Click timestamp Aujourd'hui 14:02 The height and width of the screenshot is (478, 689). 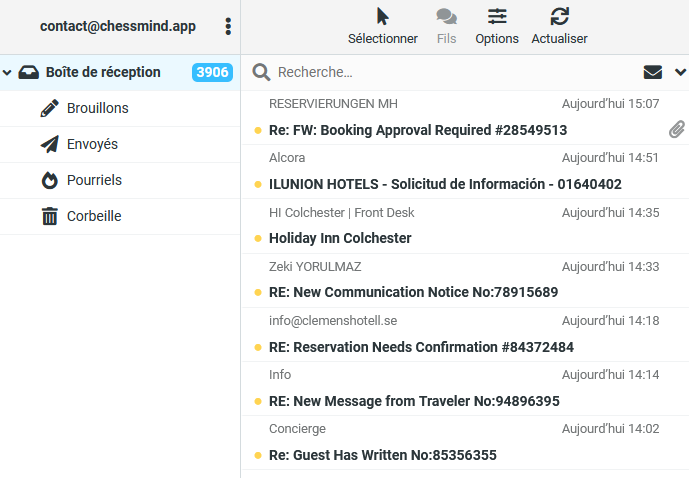(x=611, y=429)
